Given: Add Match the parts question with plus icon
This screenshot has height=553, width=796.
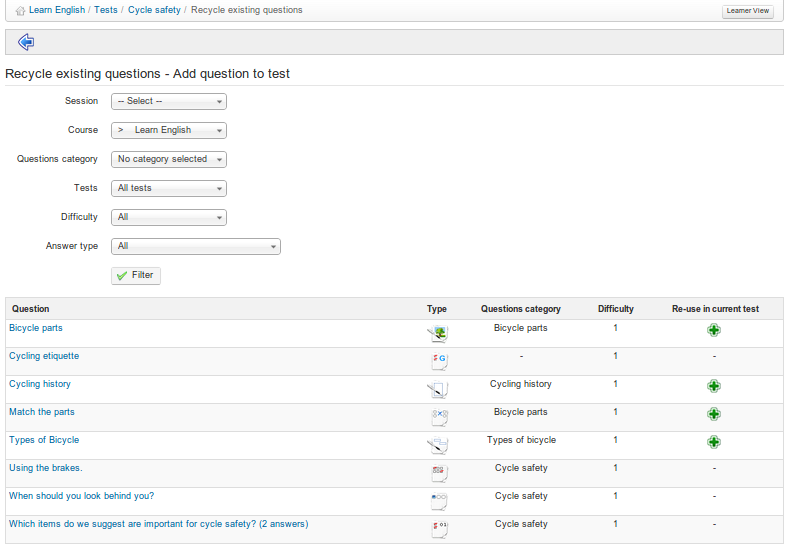Looking at the screenshot, I should click(714, 414).
